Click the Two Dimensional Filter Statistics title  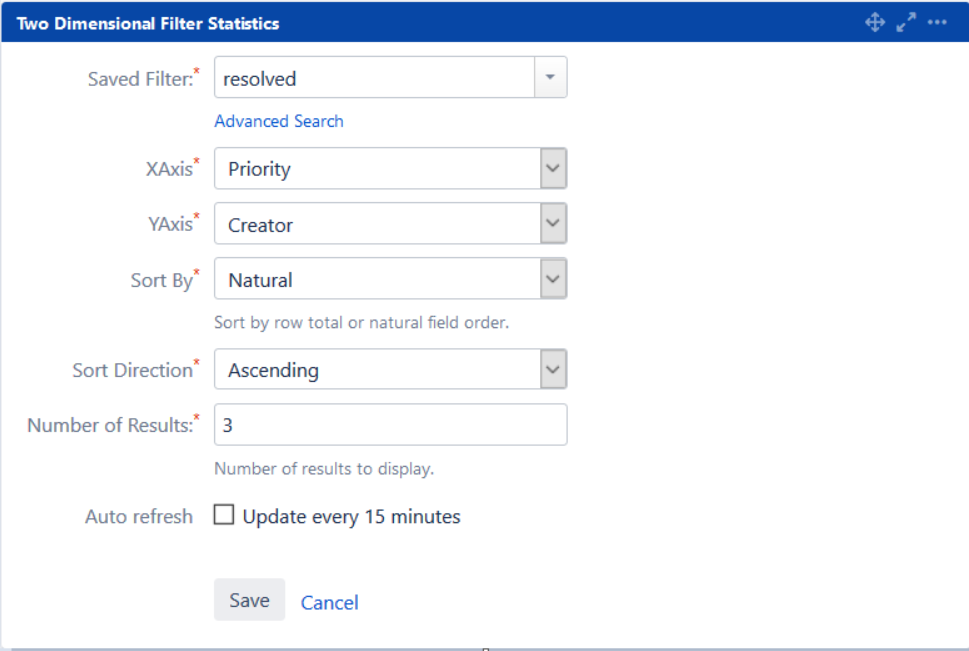click(148, 23)
